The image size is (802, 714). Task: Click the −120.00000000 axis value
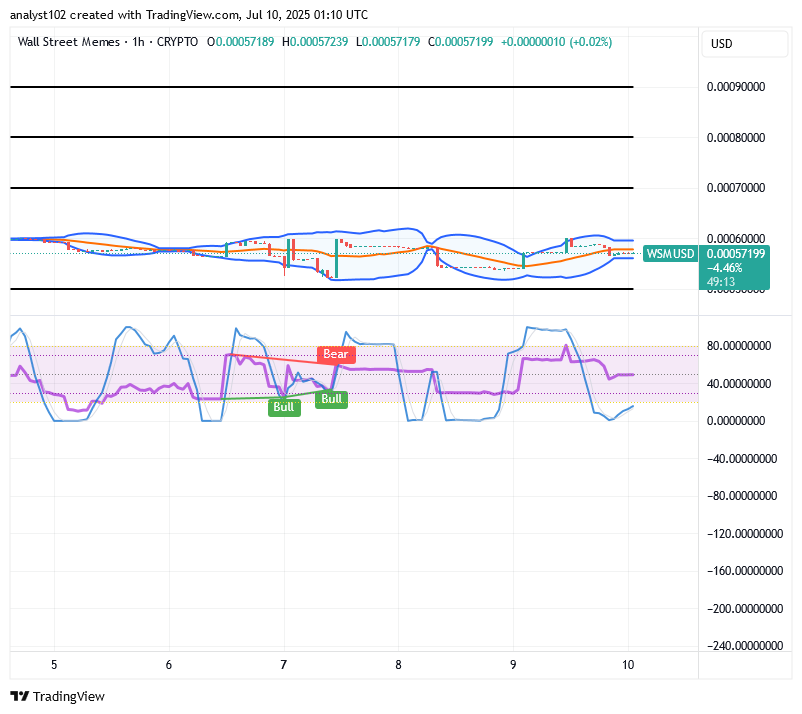coord(745,534)
